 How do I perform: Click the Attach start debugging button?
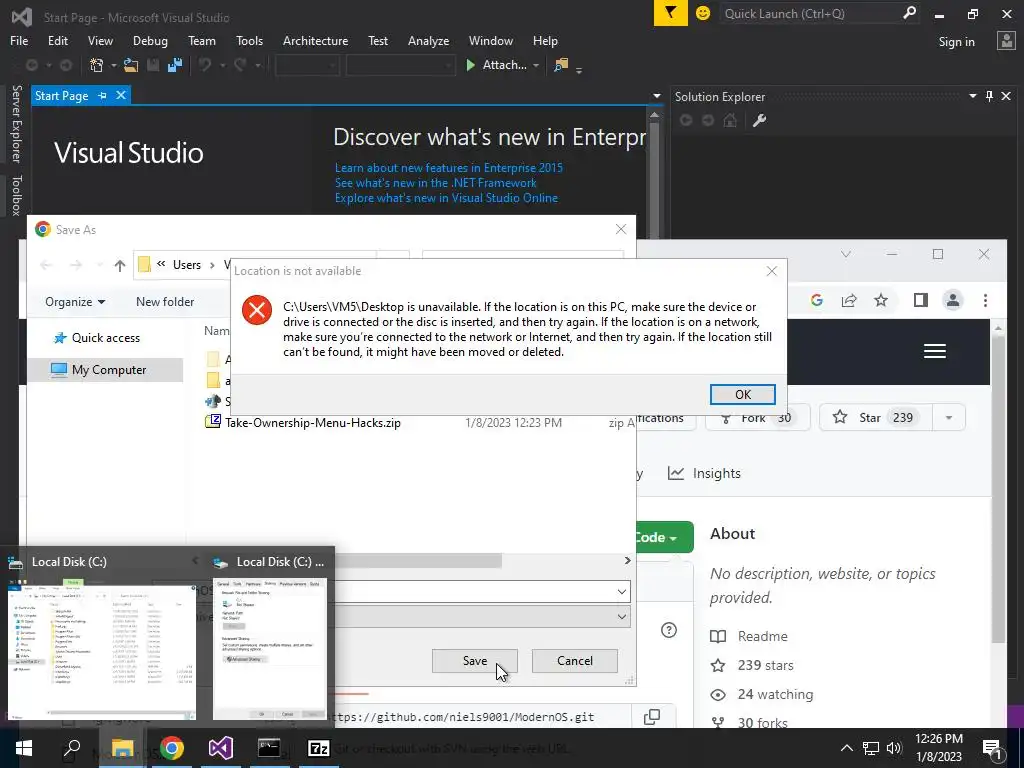(496, 65)
